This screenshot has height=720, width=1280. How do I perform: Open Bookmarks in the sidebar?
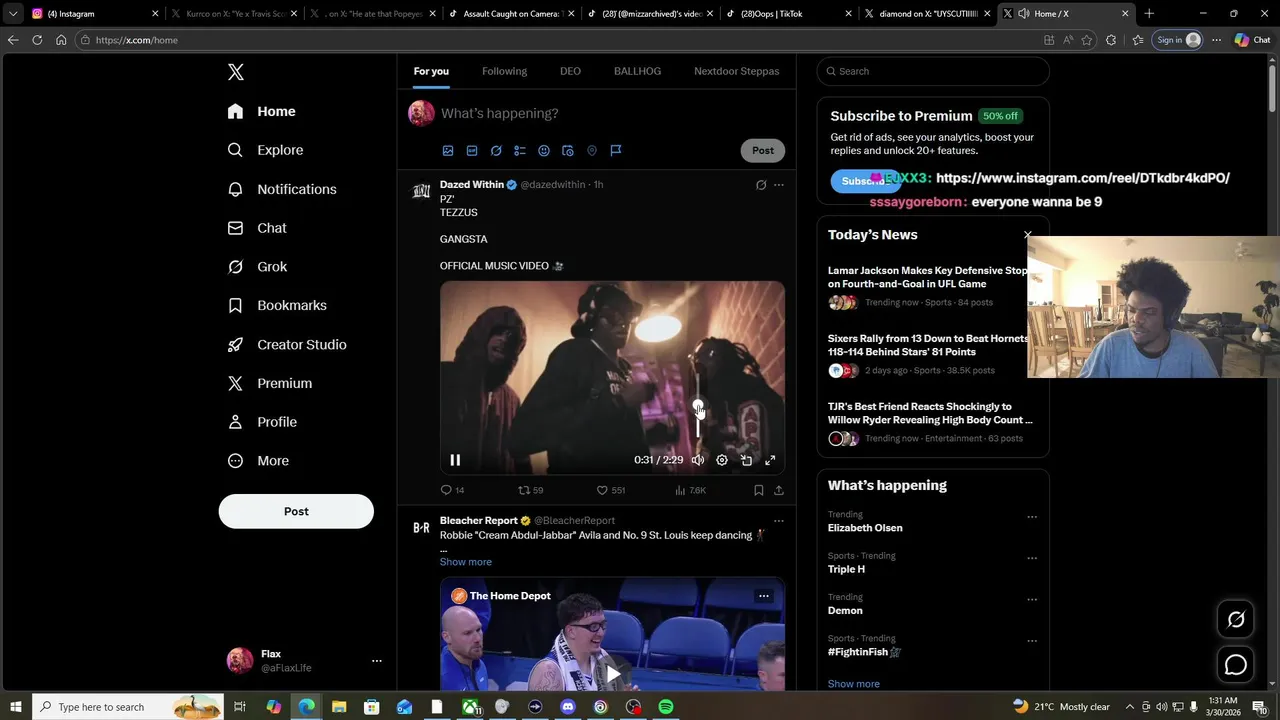[x=277, y=305]
